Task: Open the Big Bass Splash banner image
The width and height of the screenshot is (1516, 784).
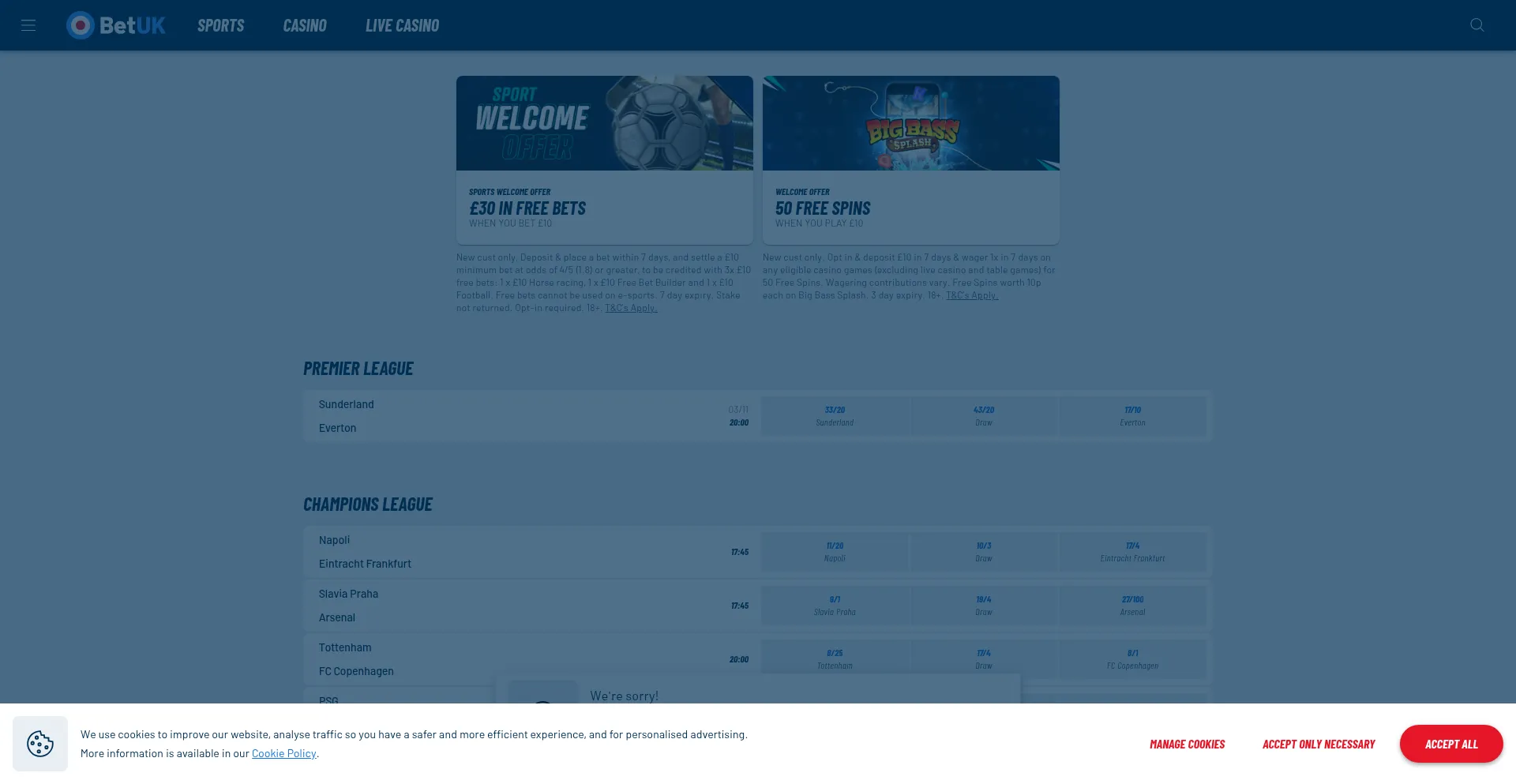Action: [x=910, y=123]
